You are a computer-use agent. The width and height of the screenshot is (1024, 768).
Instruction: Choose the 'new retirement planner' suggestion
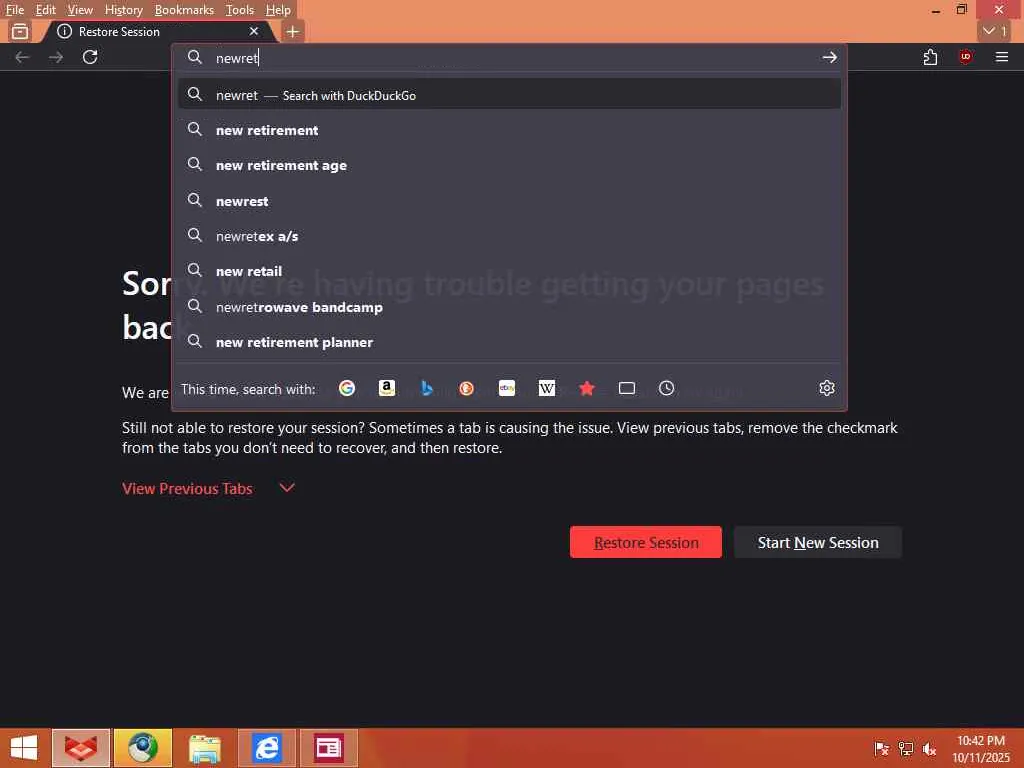click(x=509, y=342)
